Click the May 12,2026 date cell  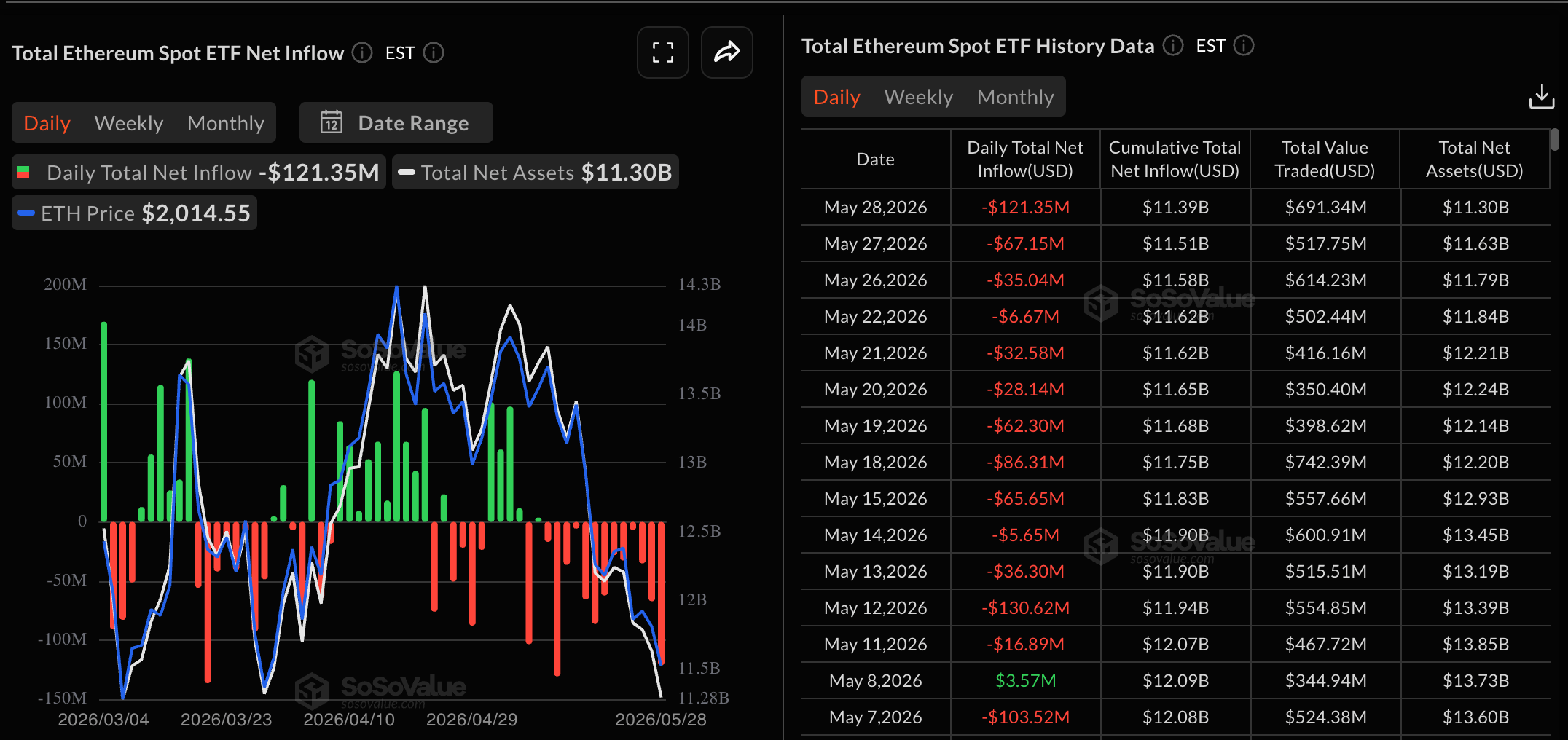click(x=876, y=608)
